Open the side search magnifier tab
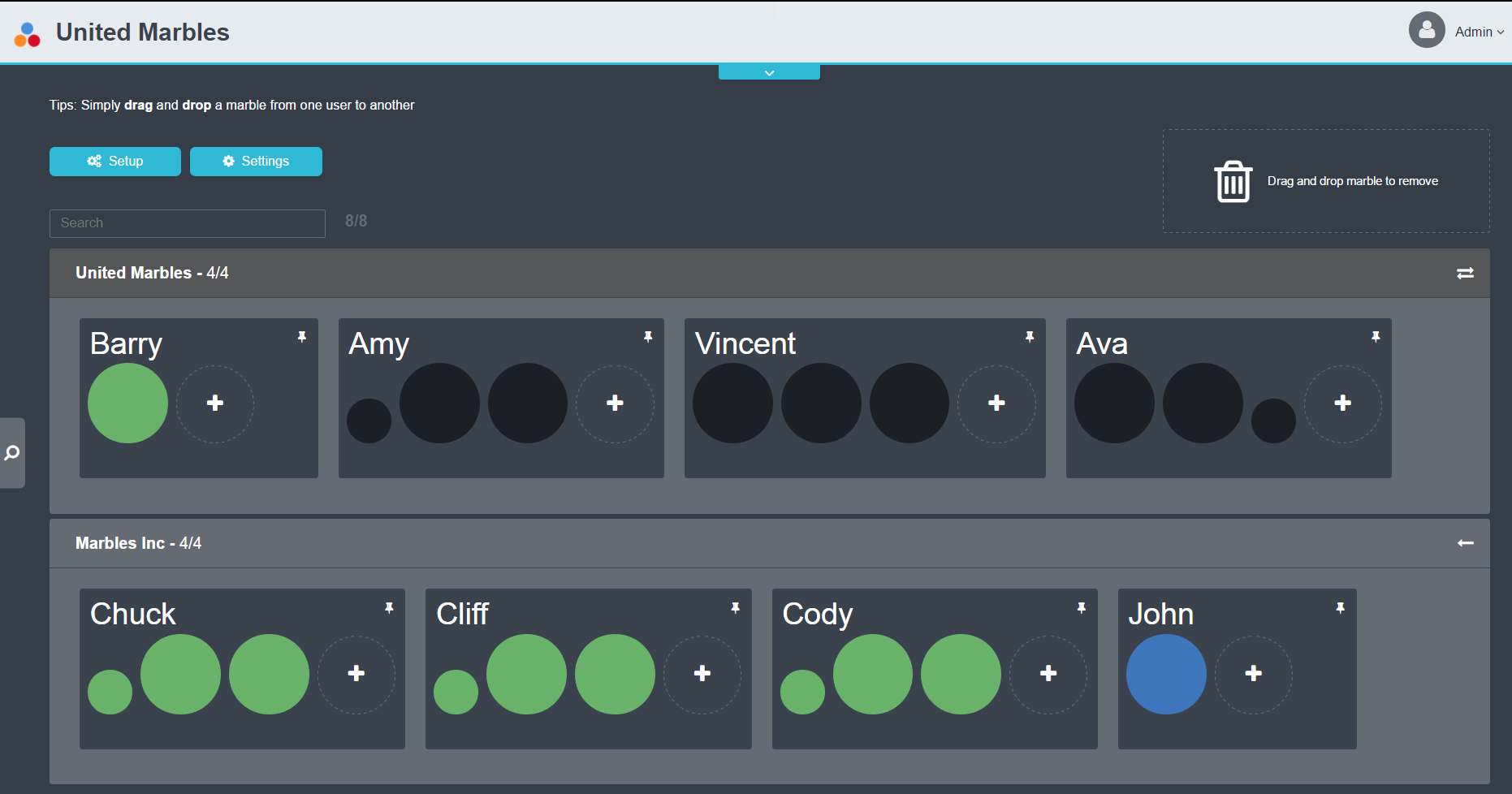The height and width of the screenshot is (794, 1512). pos(12,453)
